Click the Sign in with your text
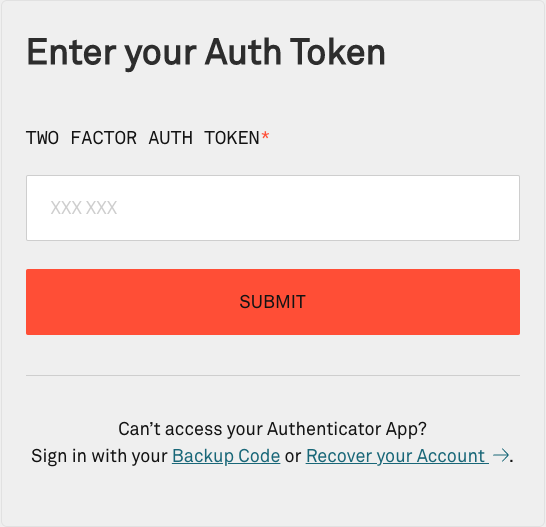Image resolution: width=546 pixels, height=527 pixels. point(99,456)
